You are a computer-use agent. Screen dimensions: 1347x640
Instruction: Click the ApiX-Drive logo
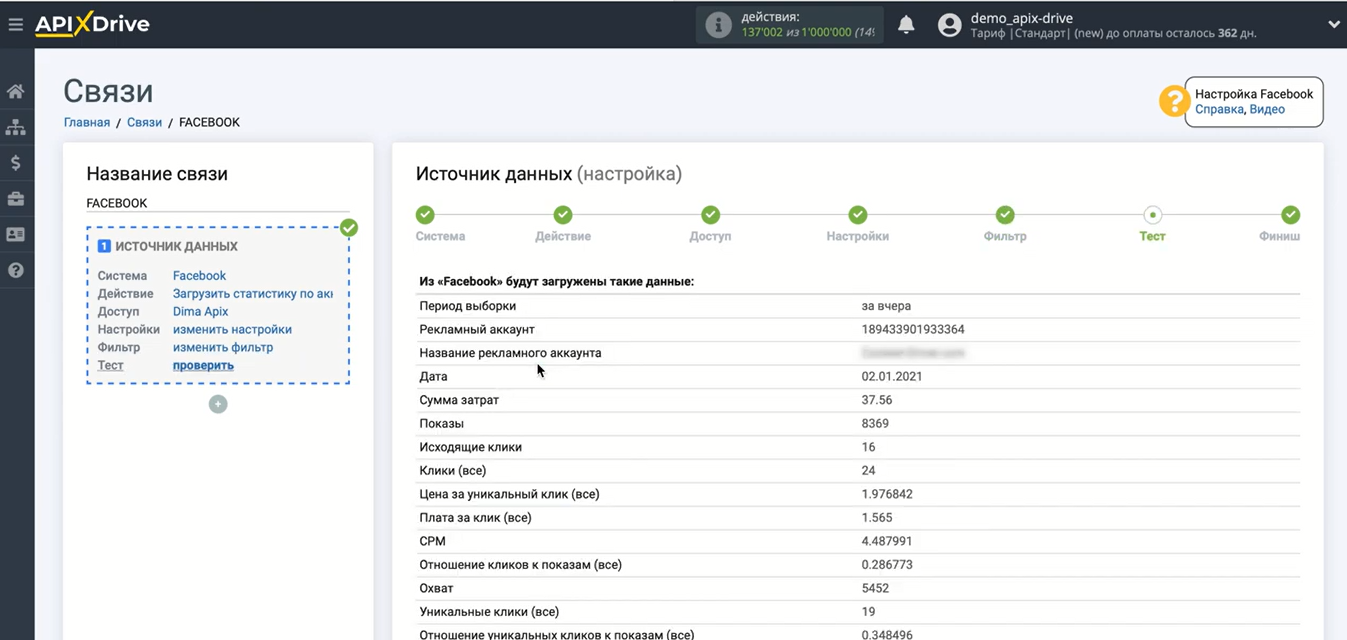tap(92, 25)
